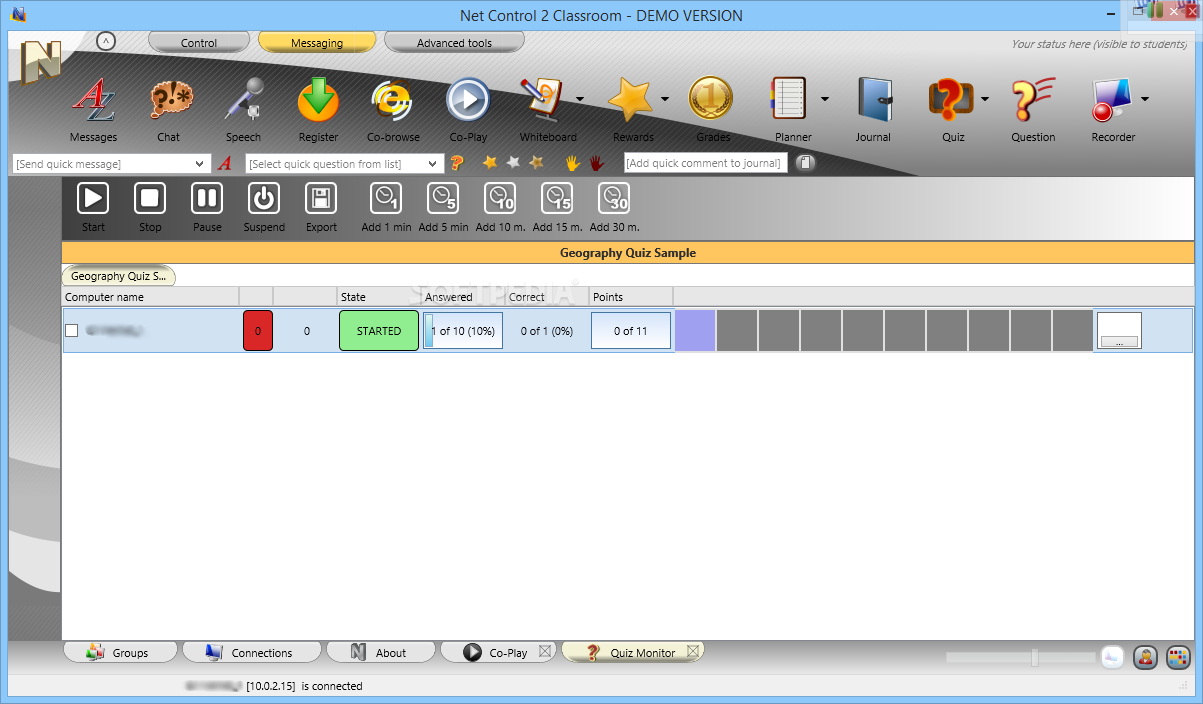Open the Select quick question dropdown list
The height and width of the screenshot is (704, 1203).
[x=433, y=164]
